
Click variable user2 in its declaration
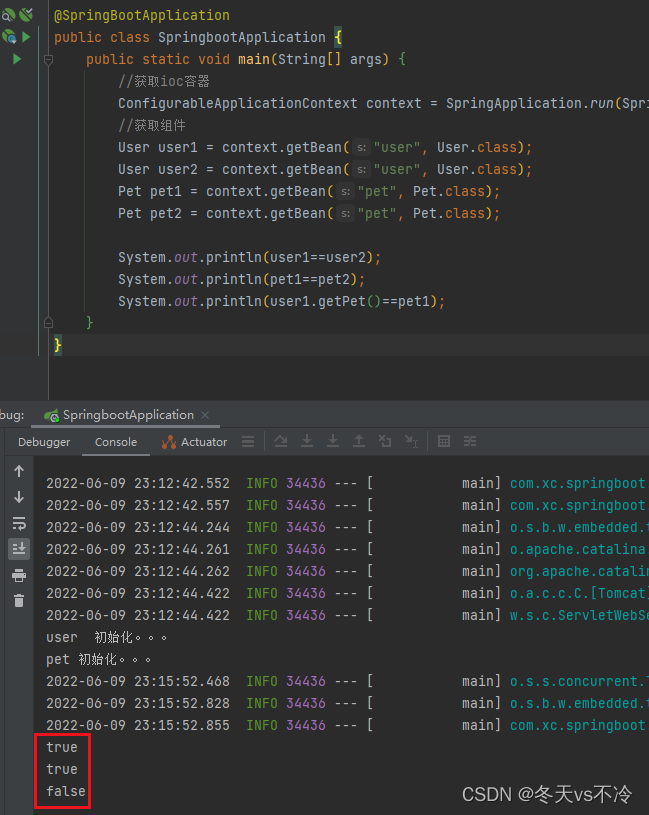click(178, 169)
